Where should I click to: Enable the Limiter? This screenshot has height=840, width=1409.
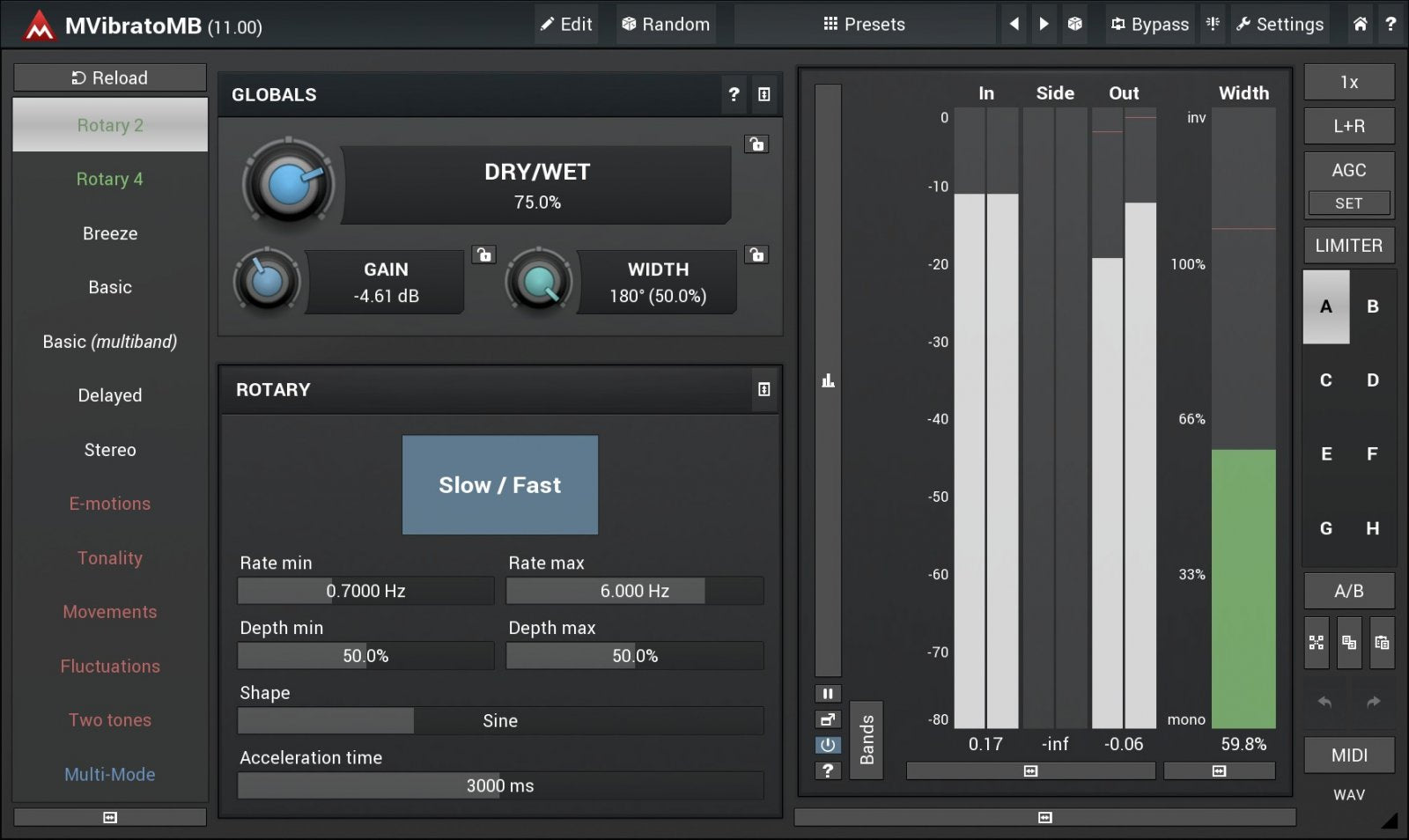[1348, 246]
